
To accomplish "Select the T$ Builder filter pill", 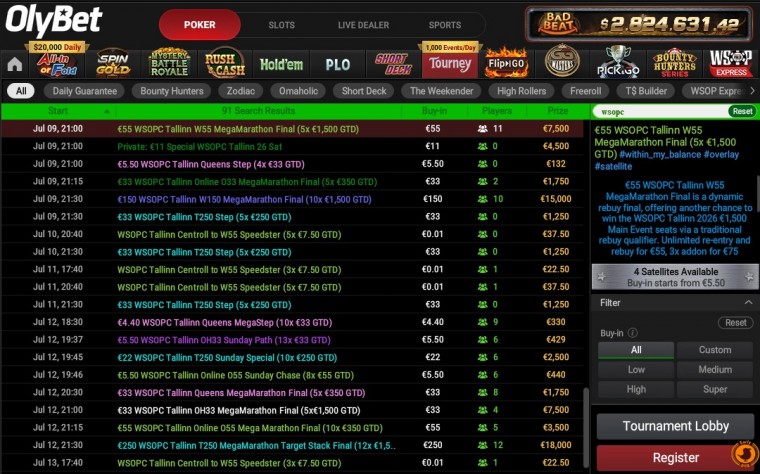I will tap(646, 91).
